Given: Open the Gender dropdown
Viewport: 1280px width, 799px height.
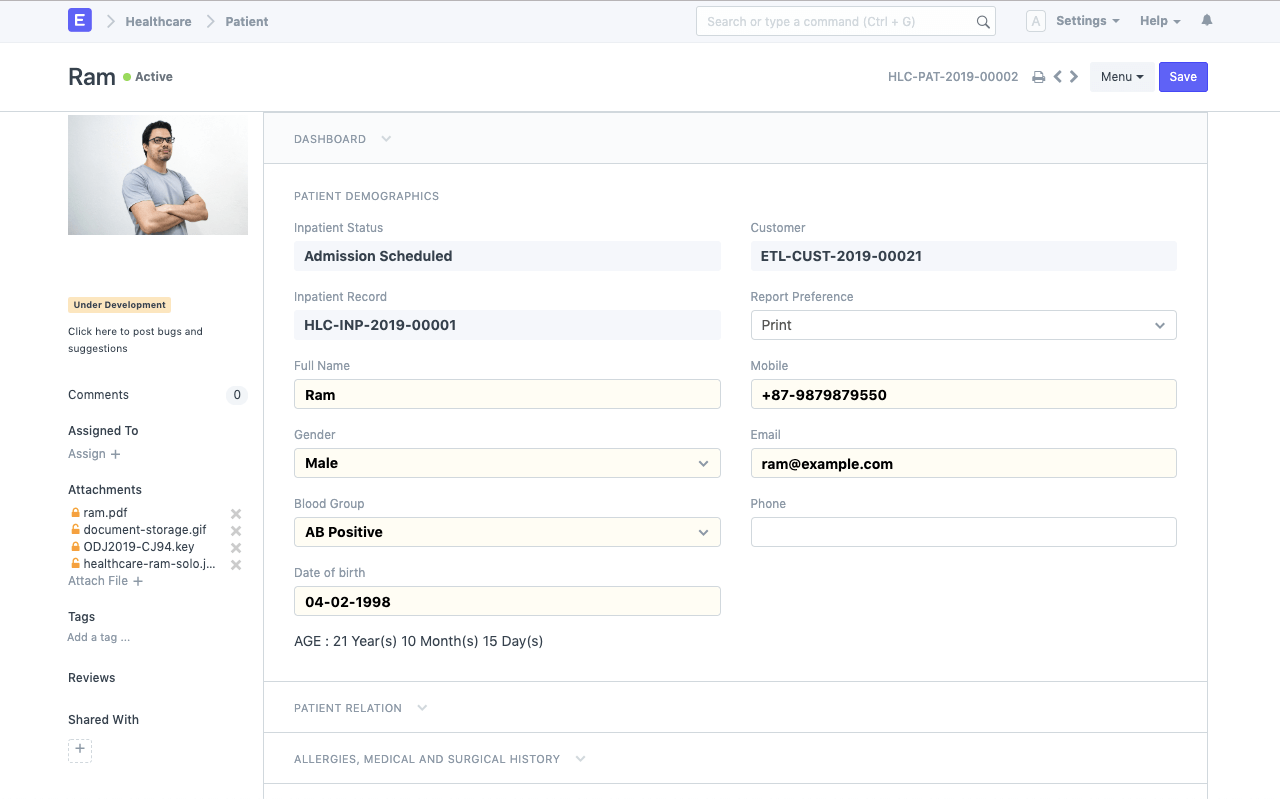Looking at the screenshot, I should (507, 463).
